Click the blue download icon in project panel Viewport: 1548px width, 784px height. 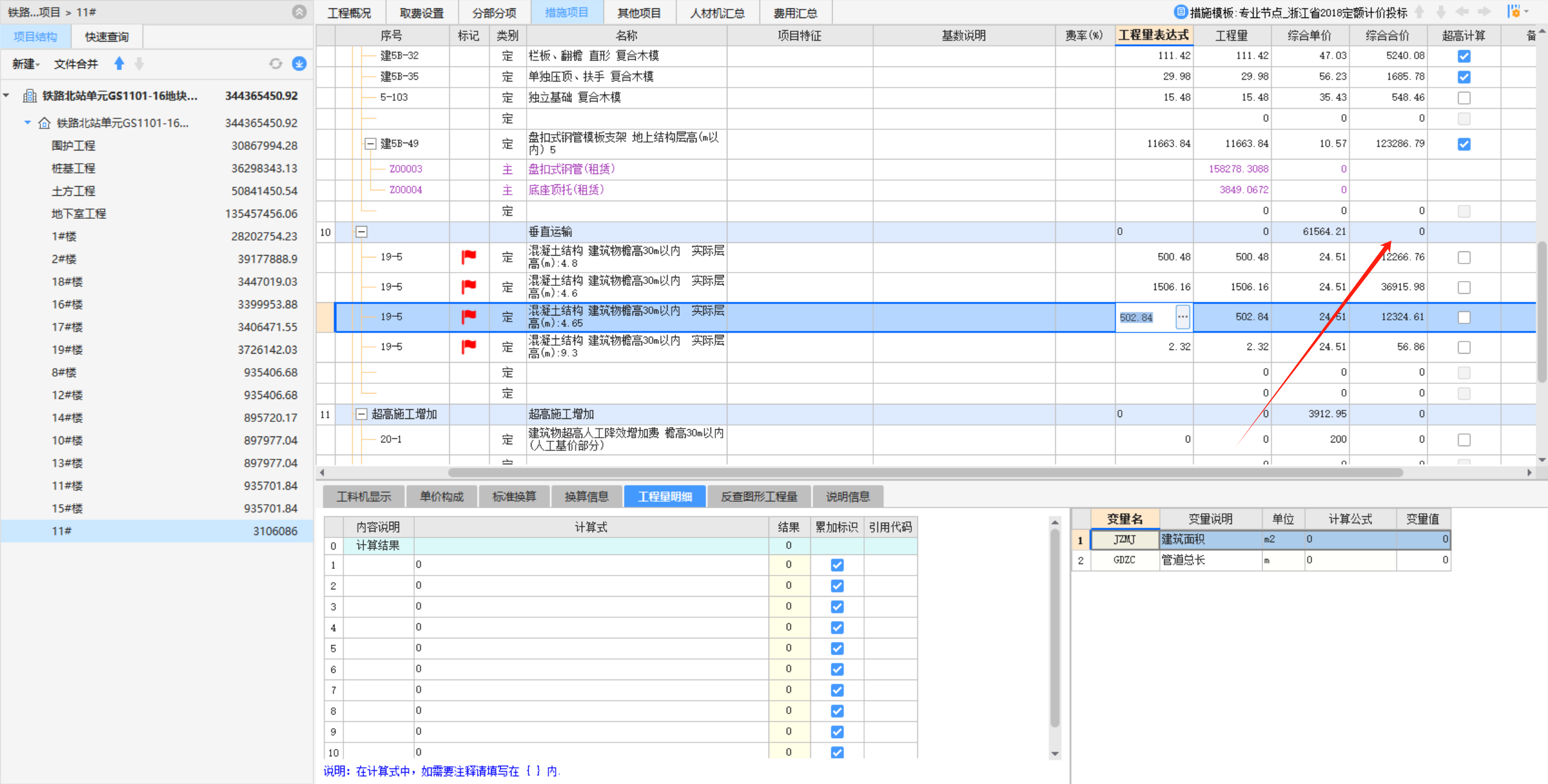point(299,63)
